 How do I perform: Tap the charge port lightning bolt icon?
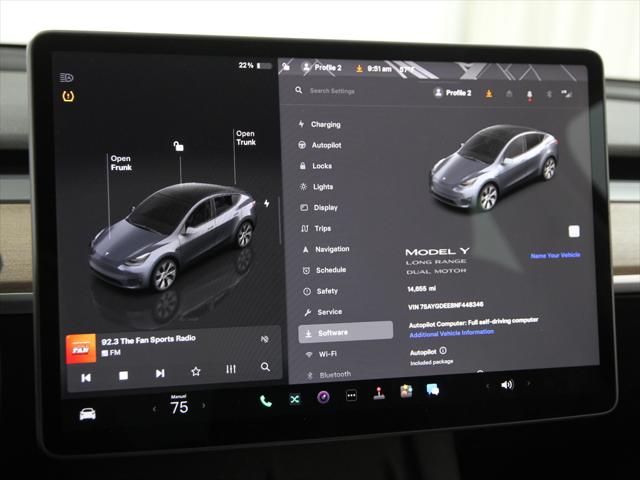(x=267, y=203)
